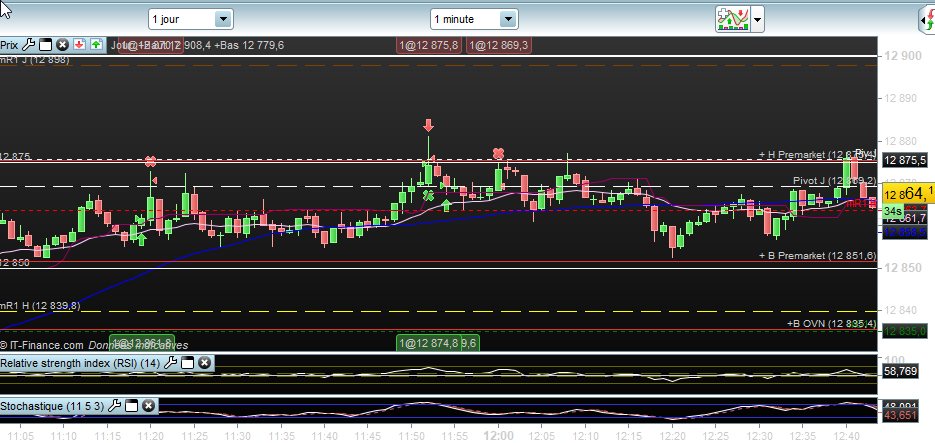
Task: Click the 'mR1 H (12 839,8)' label
Action: 40,306
